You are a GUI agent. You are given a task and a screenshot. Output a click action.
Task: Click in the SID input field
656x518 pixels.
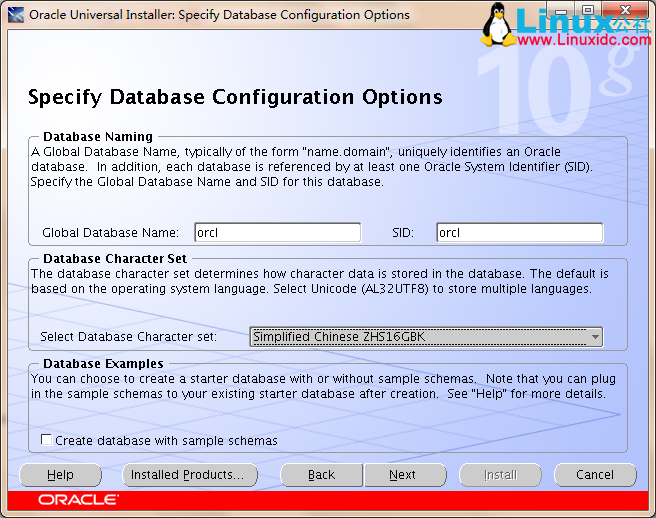pyautogui.click(x=520, y=232)
